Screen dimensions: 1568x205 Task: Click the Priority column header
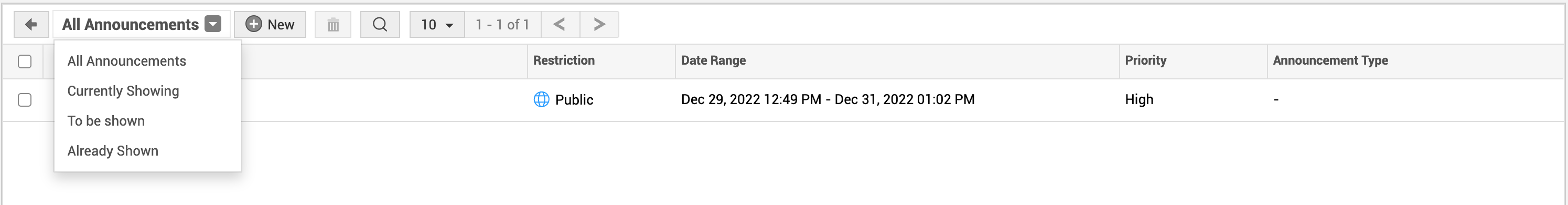click(1145, 60)
